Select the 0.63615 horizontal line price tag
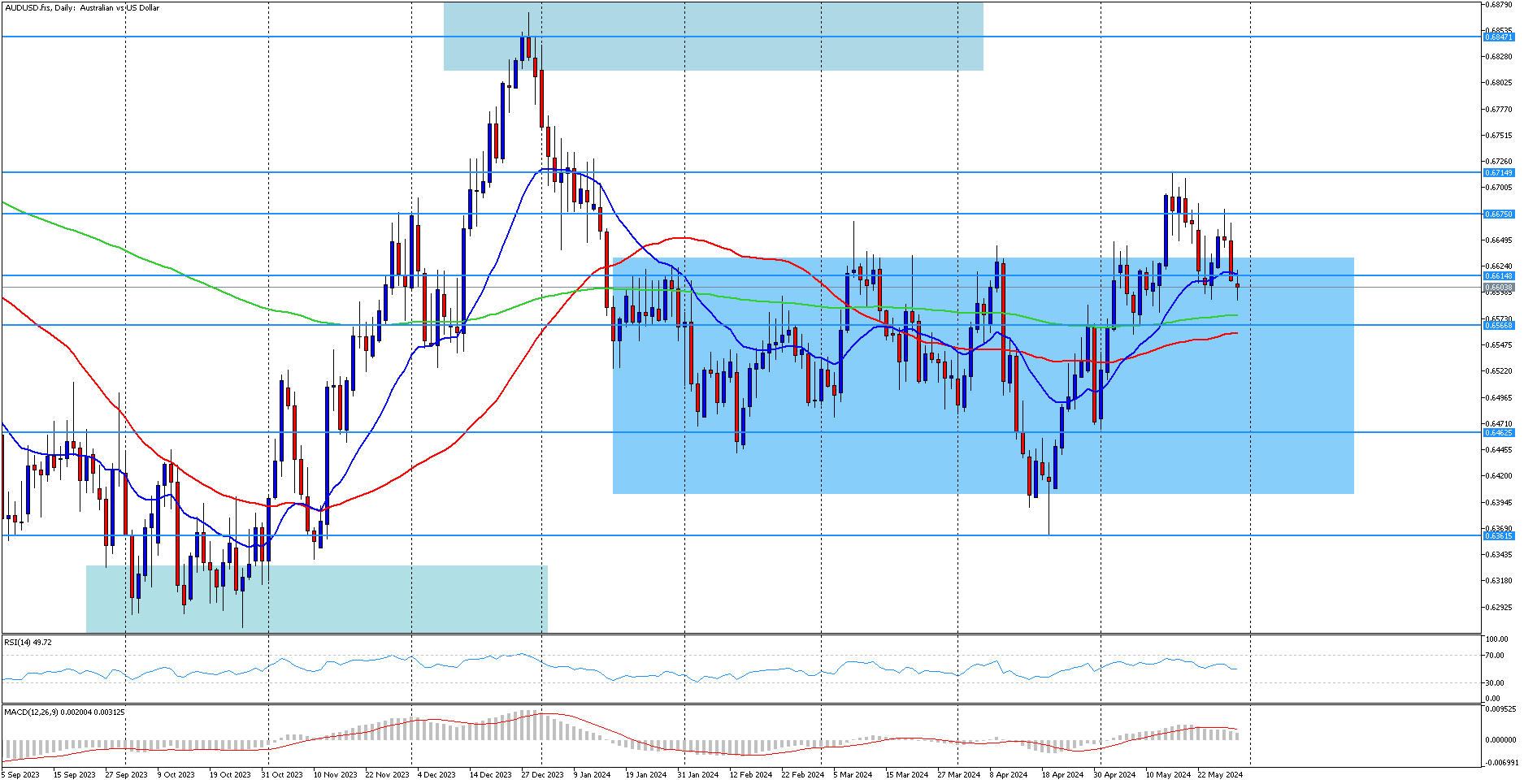 coord(1499,536)
